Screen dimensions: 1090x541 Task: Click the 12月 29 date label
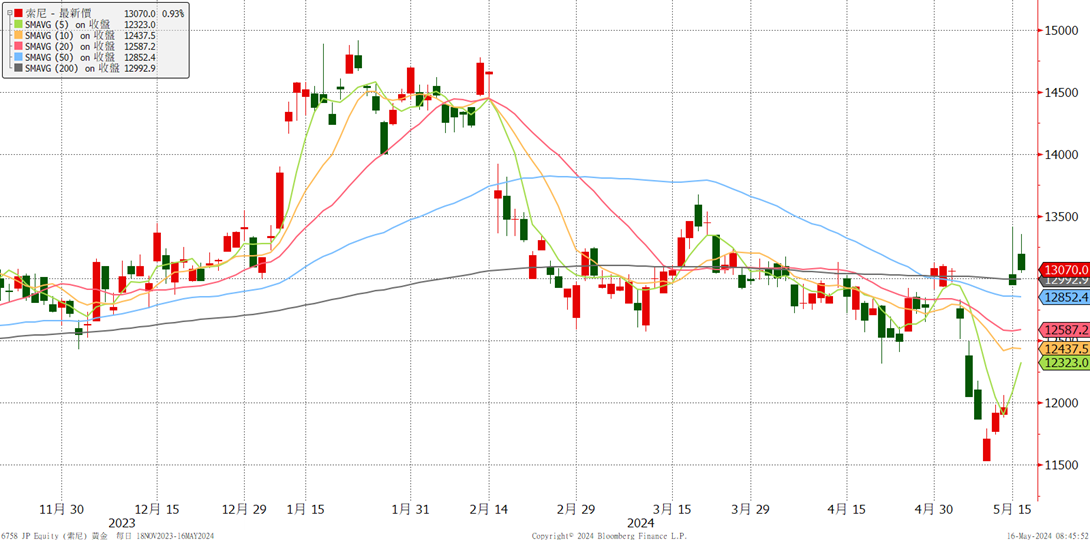(244, 510)
